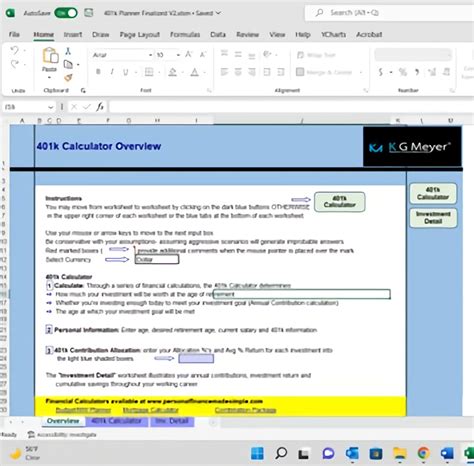Switch to the Insert ribbon tab
Viewport: 474px width, 466px height.
point(73,34)
